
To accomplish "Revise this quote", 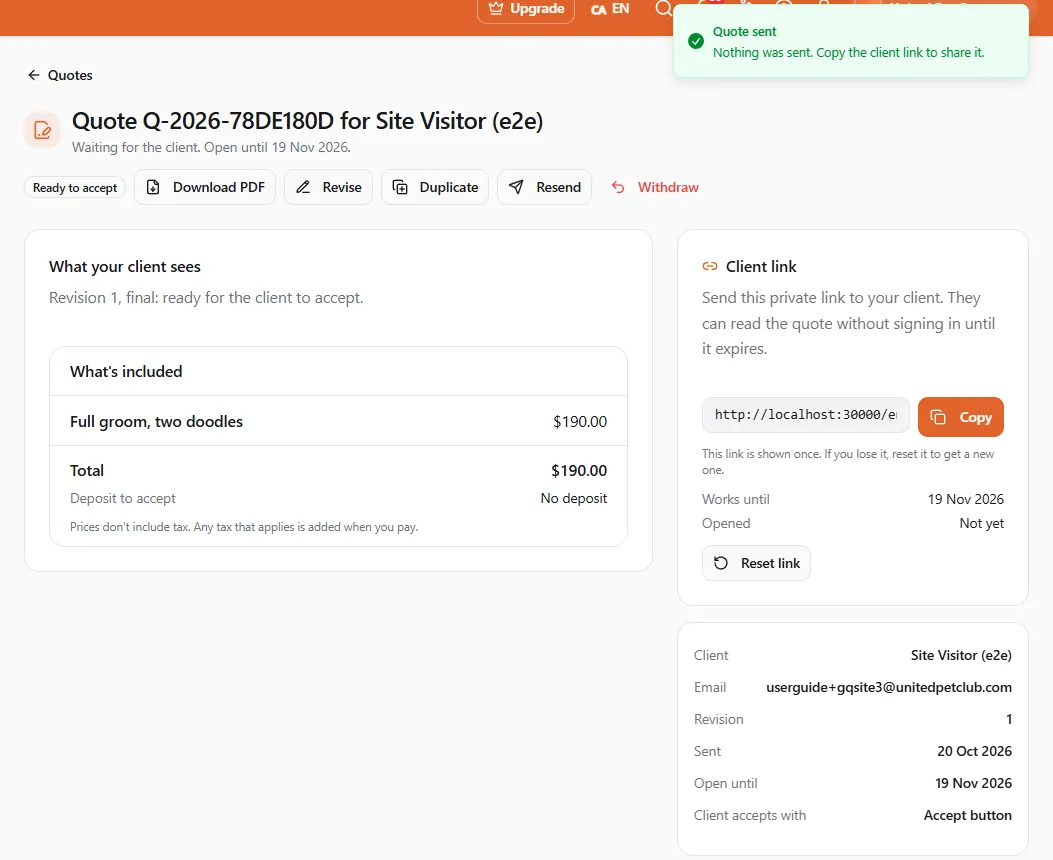I will pyautogui.click(x=328, y=187).
